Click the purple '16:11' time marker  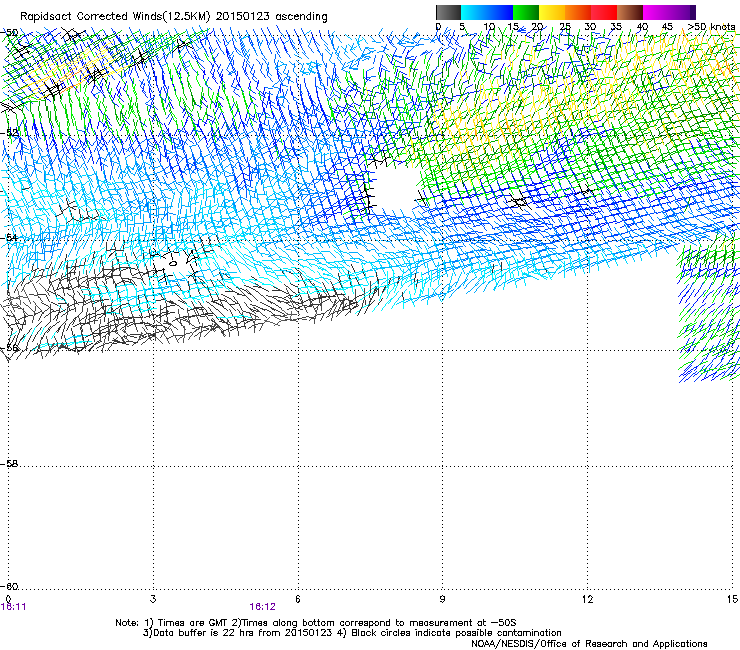pyautogui.click(x=14, y=607)
